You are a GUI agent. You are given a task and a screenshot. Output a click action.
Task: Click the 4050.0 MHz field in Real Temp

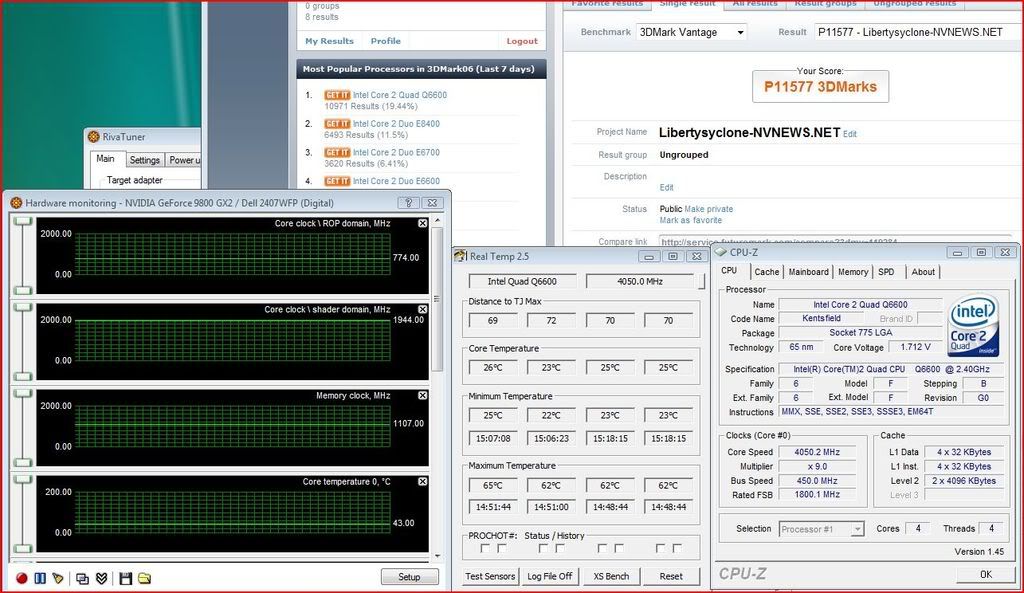click(640, 281)
